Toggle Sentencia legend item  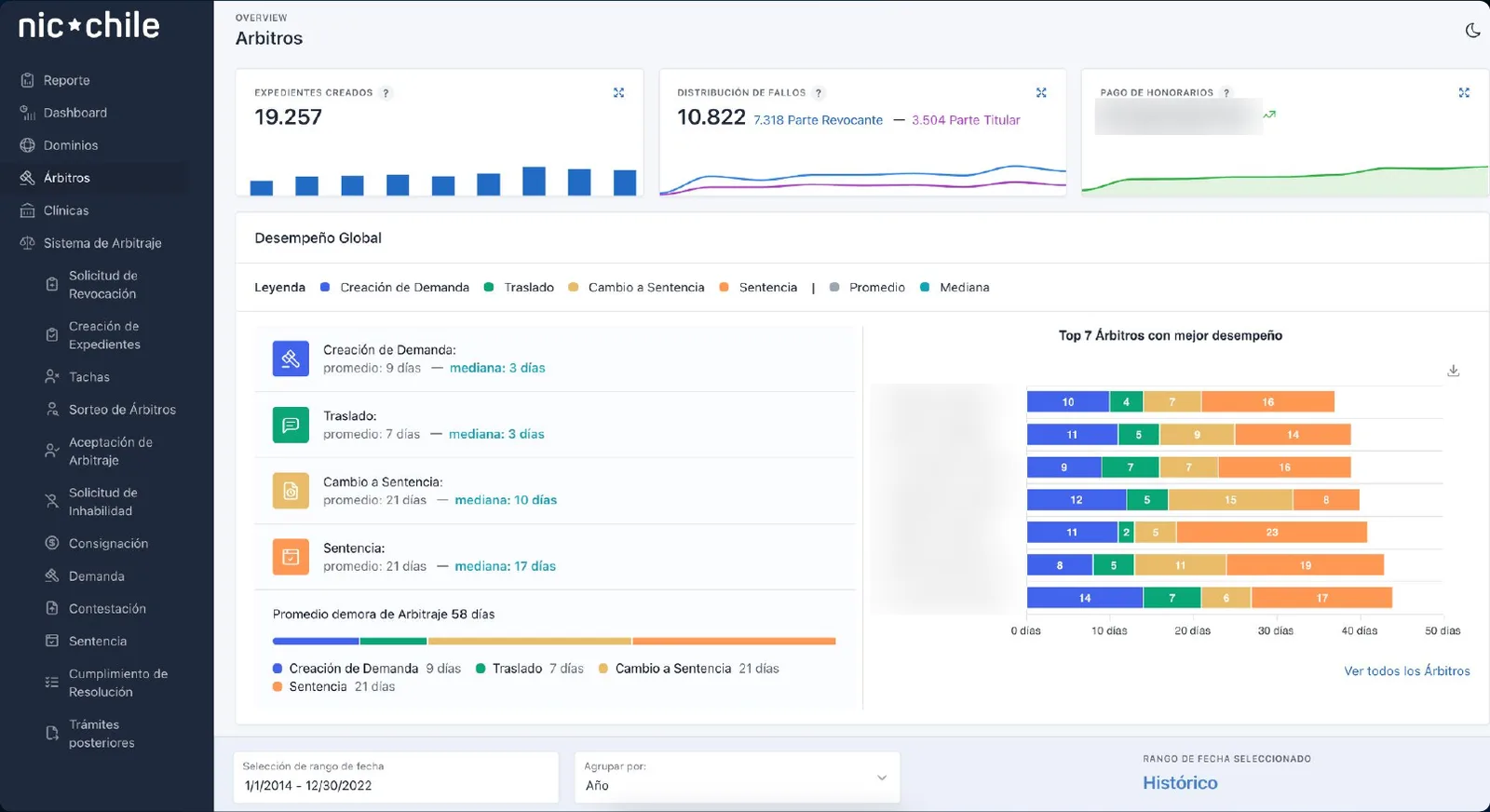tap(759, 288)
